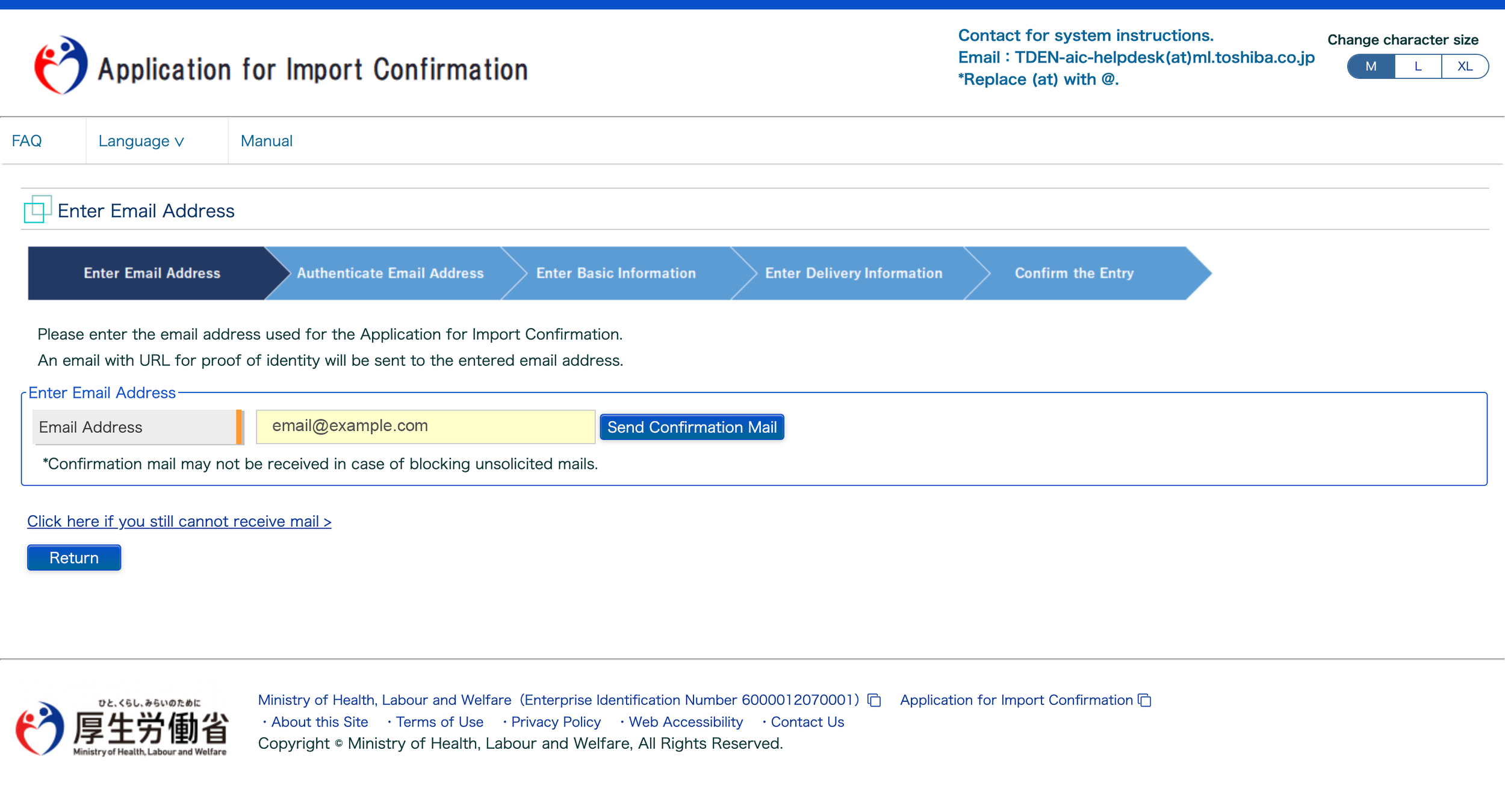Open the Privacy Policy footer link

555,722
